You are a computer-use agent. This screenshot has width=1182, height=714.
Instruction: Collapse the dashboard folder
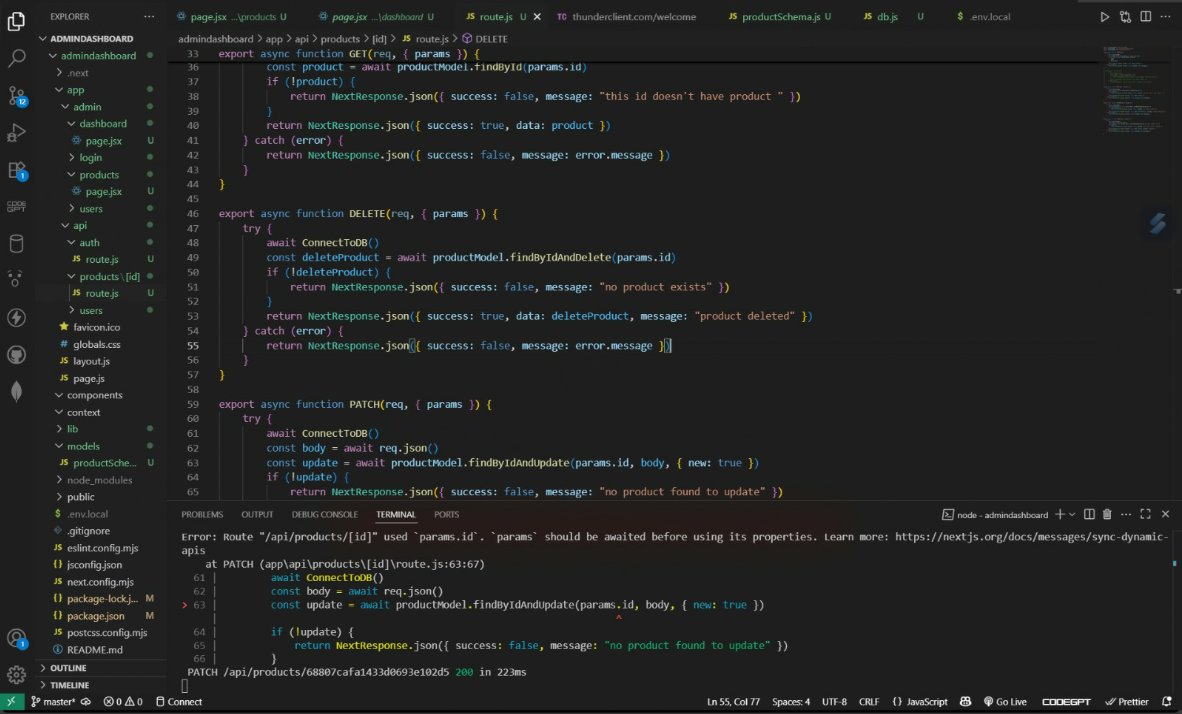[103, 124]
